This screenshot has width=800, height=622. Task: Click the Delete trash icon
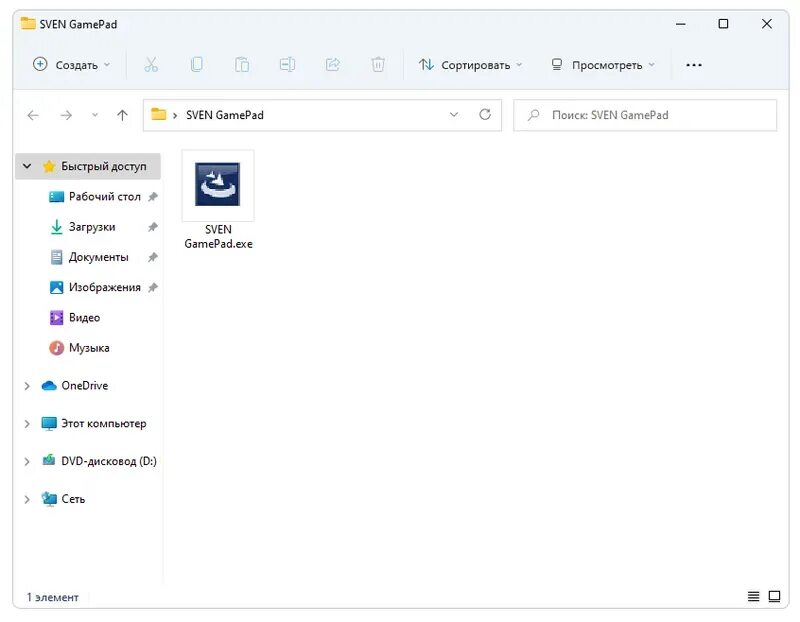(x=378, y=65)
